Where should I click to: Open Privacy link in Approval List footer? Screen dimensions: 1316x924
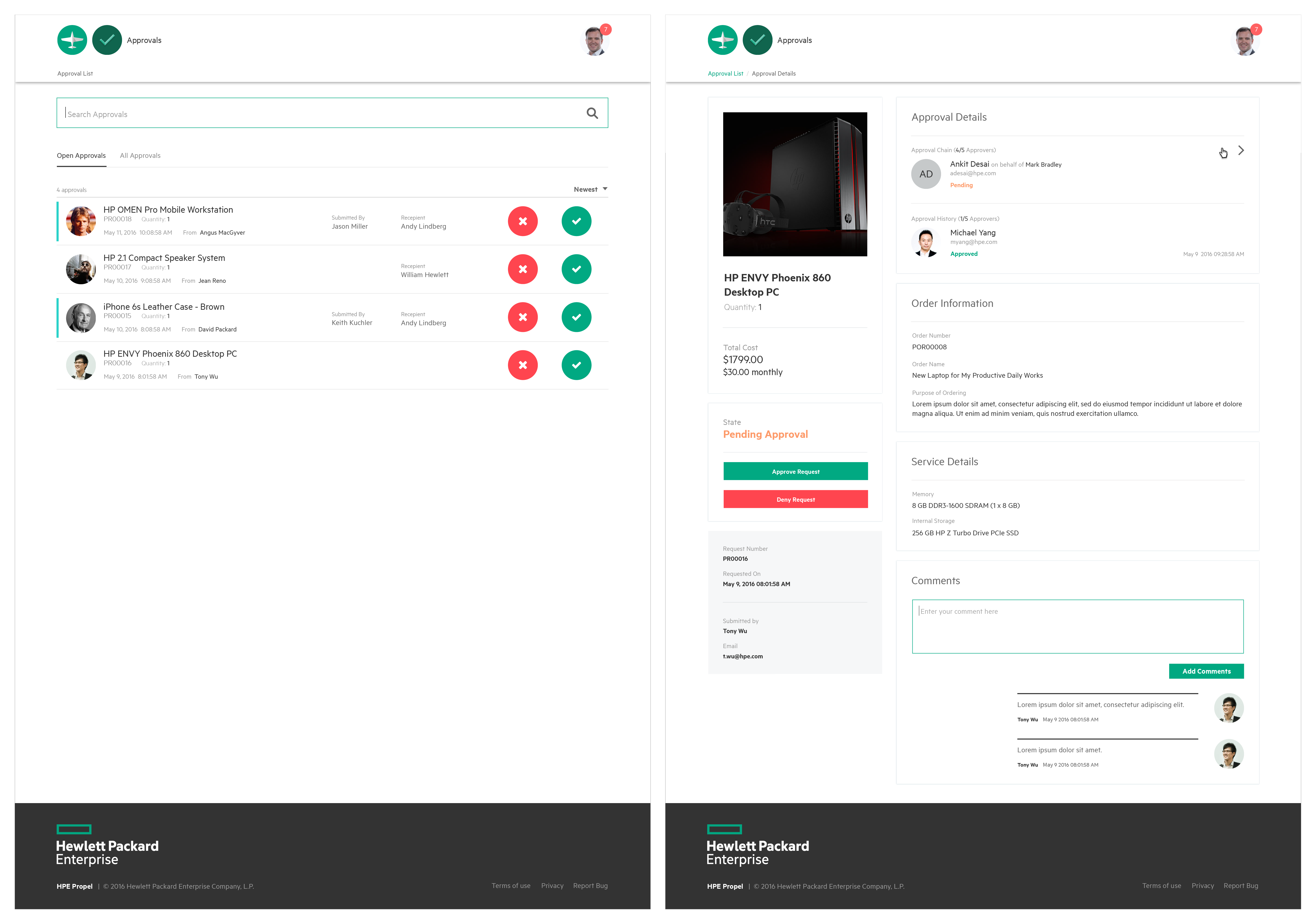coord(553,886)
